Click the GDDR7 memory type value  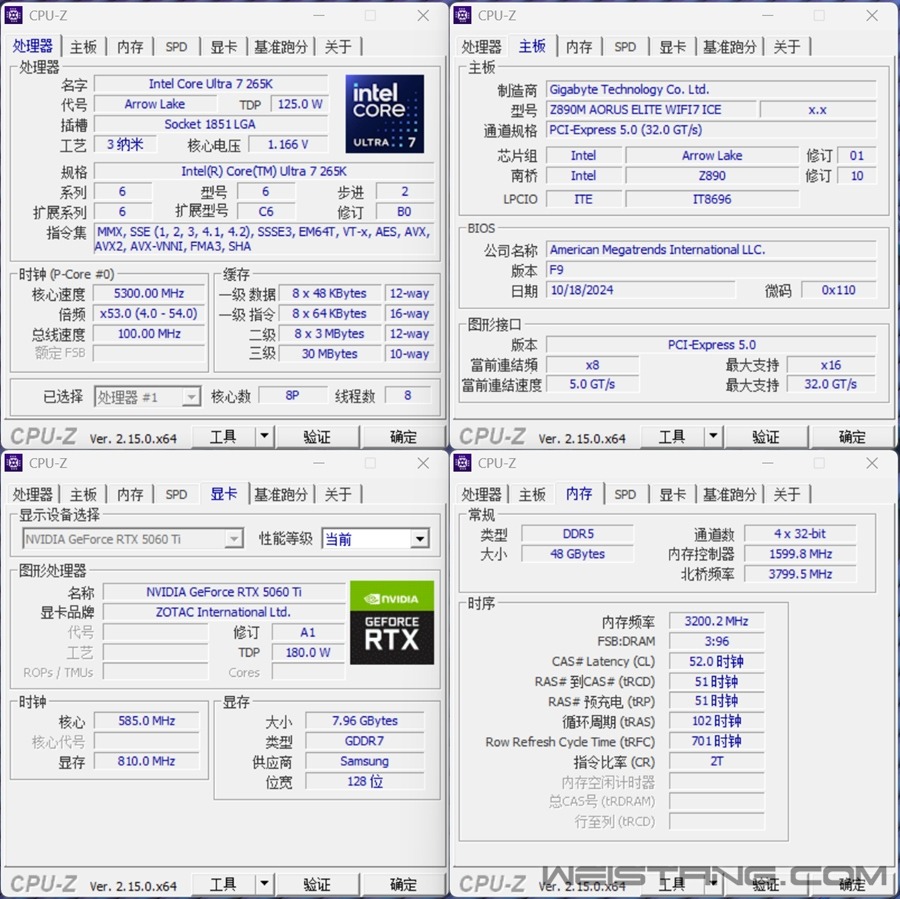click(x=364, y=741)
